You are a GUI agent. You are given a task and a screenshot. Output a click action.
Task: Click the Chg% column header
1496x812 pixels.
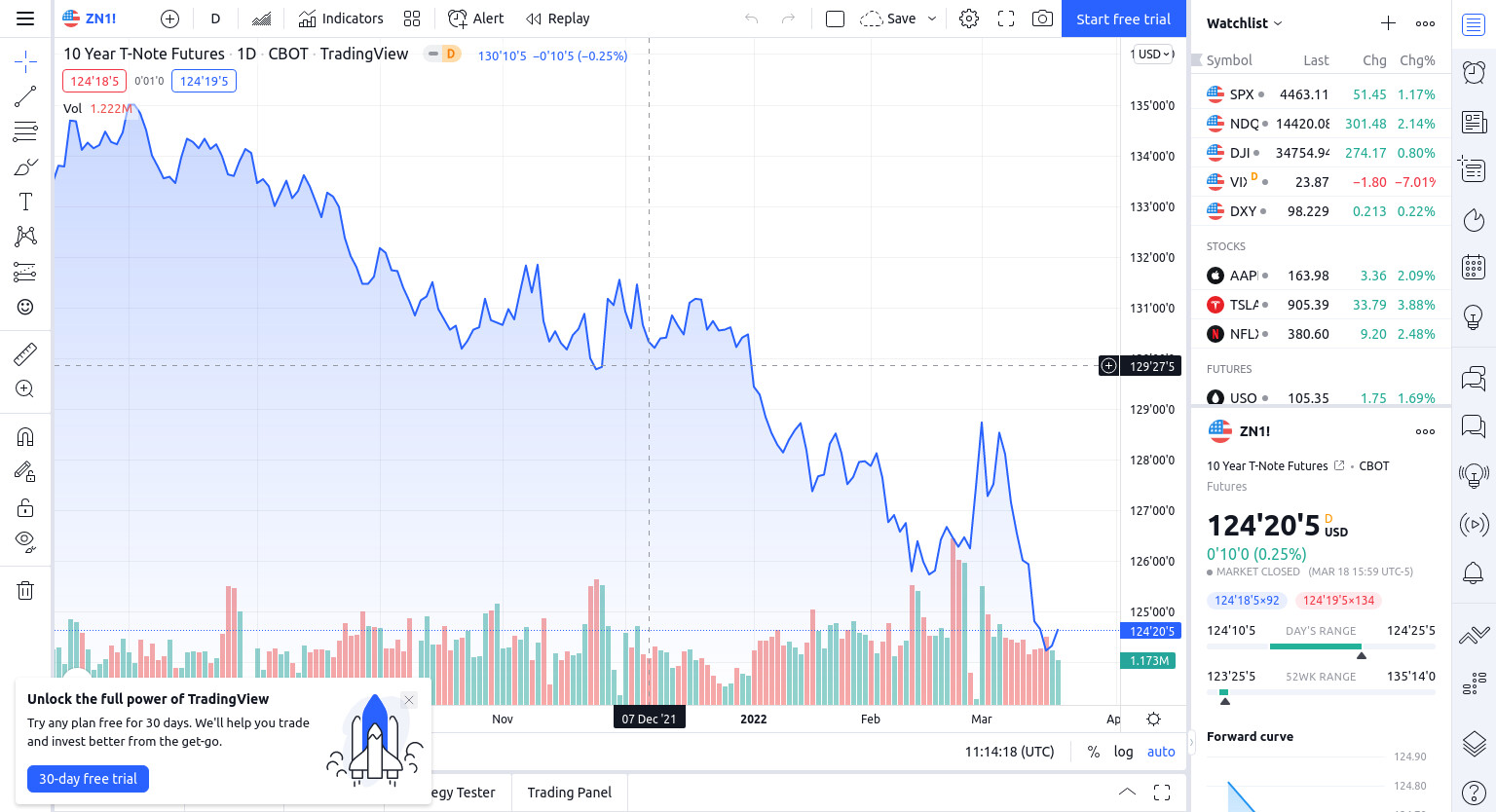coord(1417,60)
